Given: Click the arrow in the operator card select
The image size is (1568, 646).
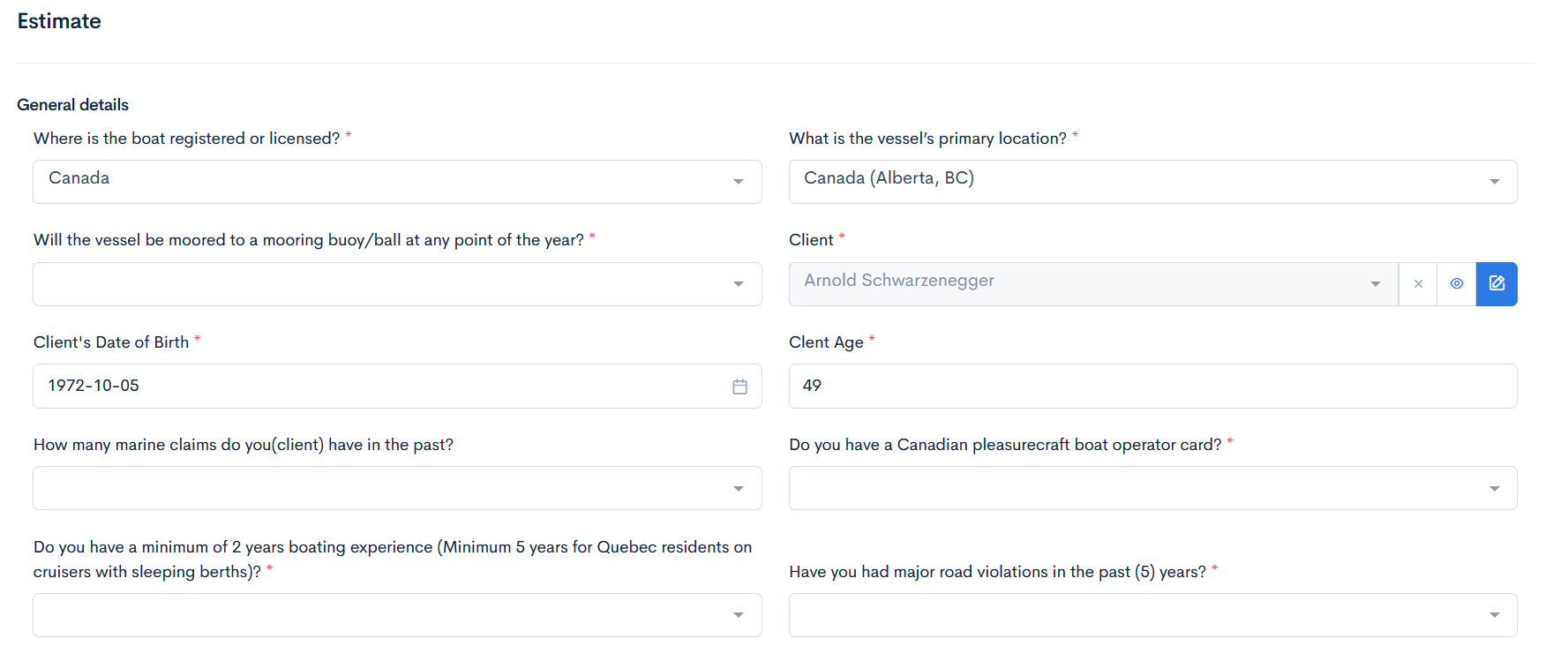Looking at the screenshot, I should (x=1494, y=489).
